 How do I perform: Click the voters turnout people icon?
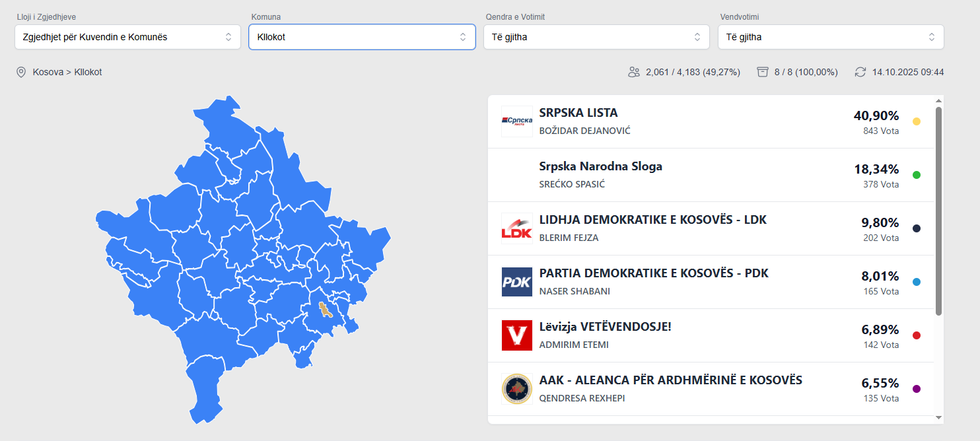[x=633, y=72]
